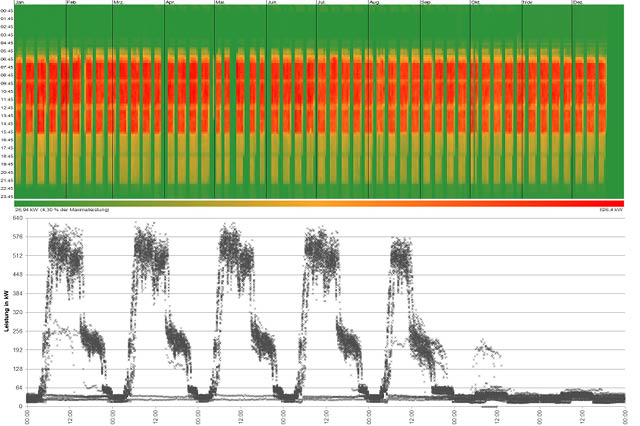Click the first 12:00 x-axis label
Viewport: 640px width, 426px height.
tap(71, 416)
